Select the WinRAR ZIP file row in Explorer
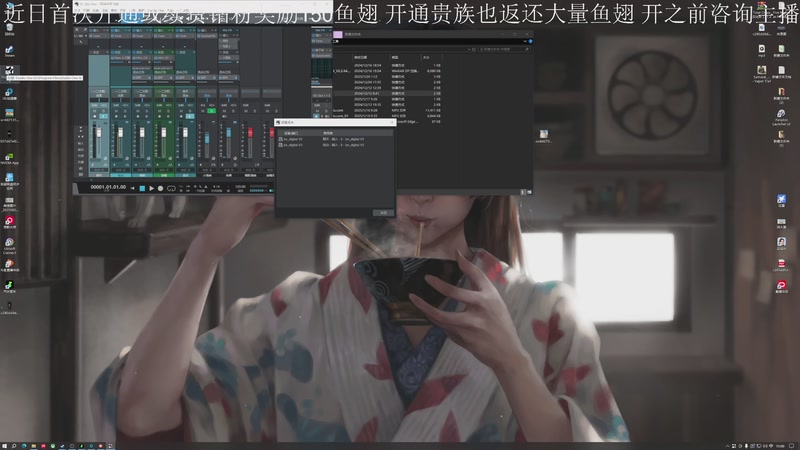This screenshot has height=450, width=800. click(387, 71)
